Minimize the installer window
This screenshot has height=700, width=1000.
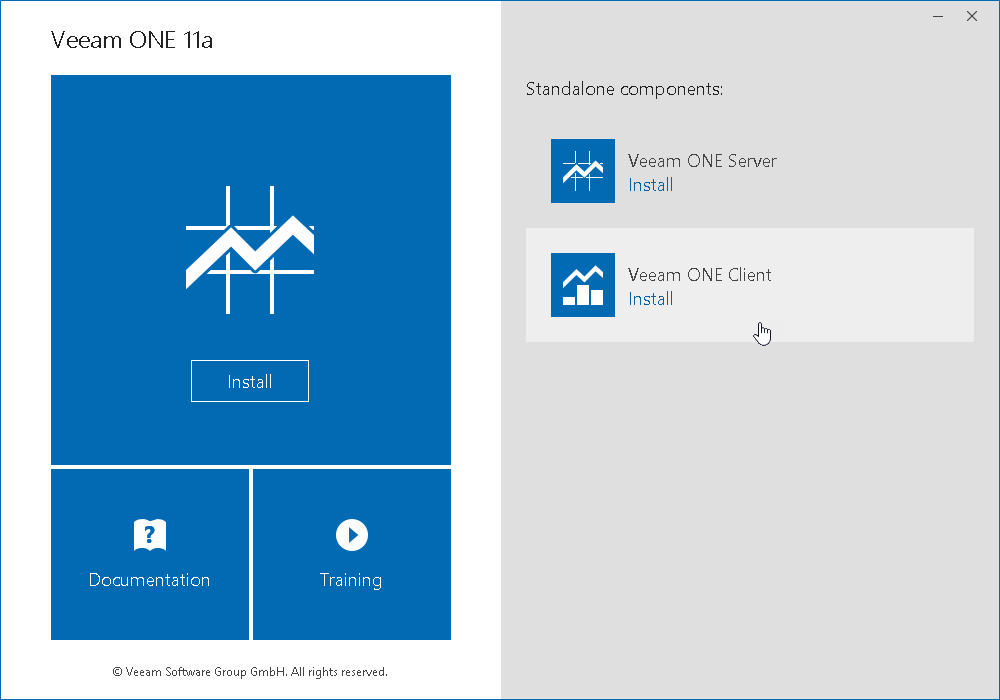tap(938, 17)
